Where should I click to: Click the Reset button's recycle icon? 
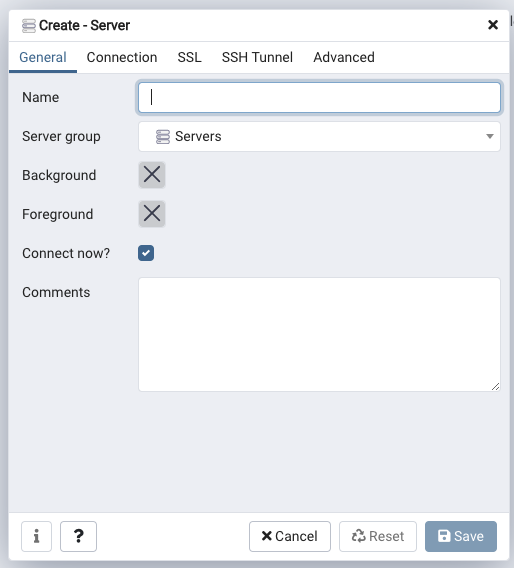coord(359,536)
